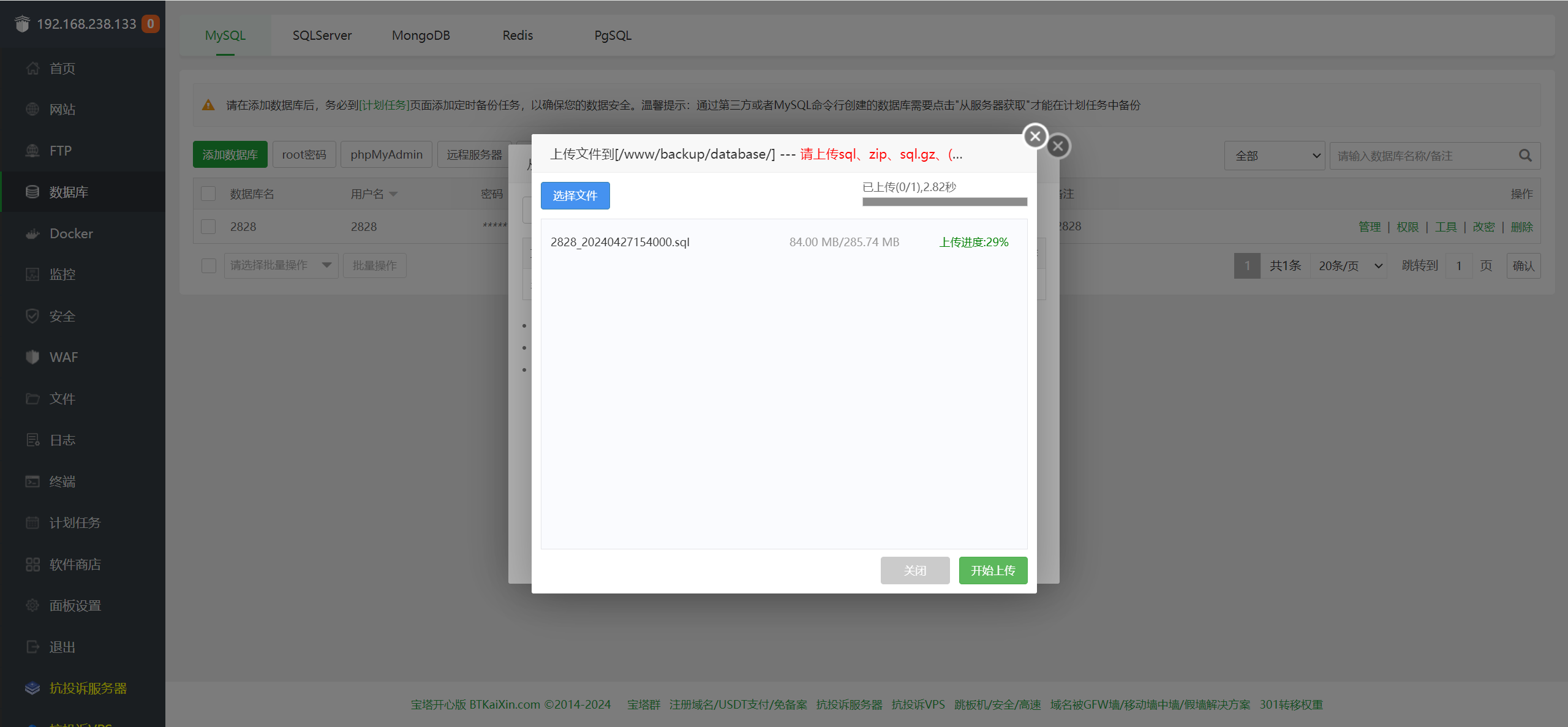This screenshot has height=727, width=1568.
Task: Click the upload progress bar
Action: point(944,202)
